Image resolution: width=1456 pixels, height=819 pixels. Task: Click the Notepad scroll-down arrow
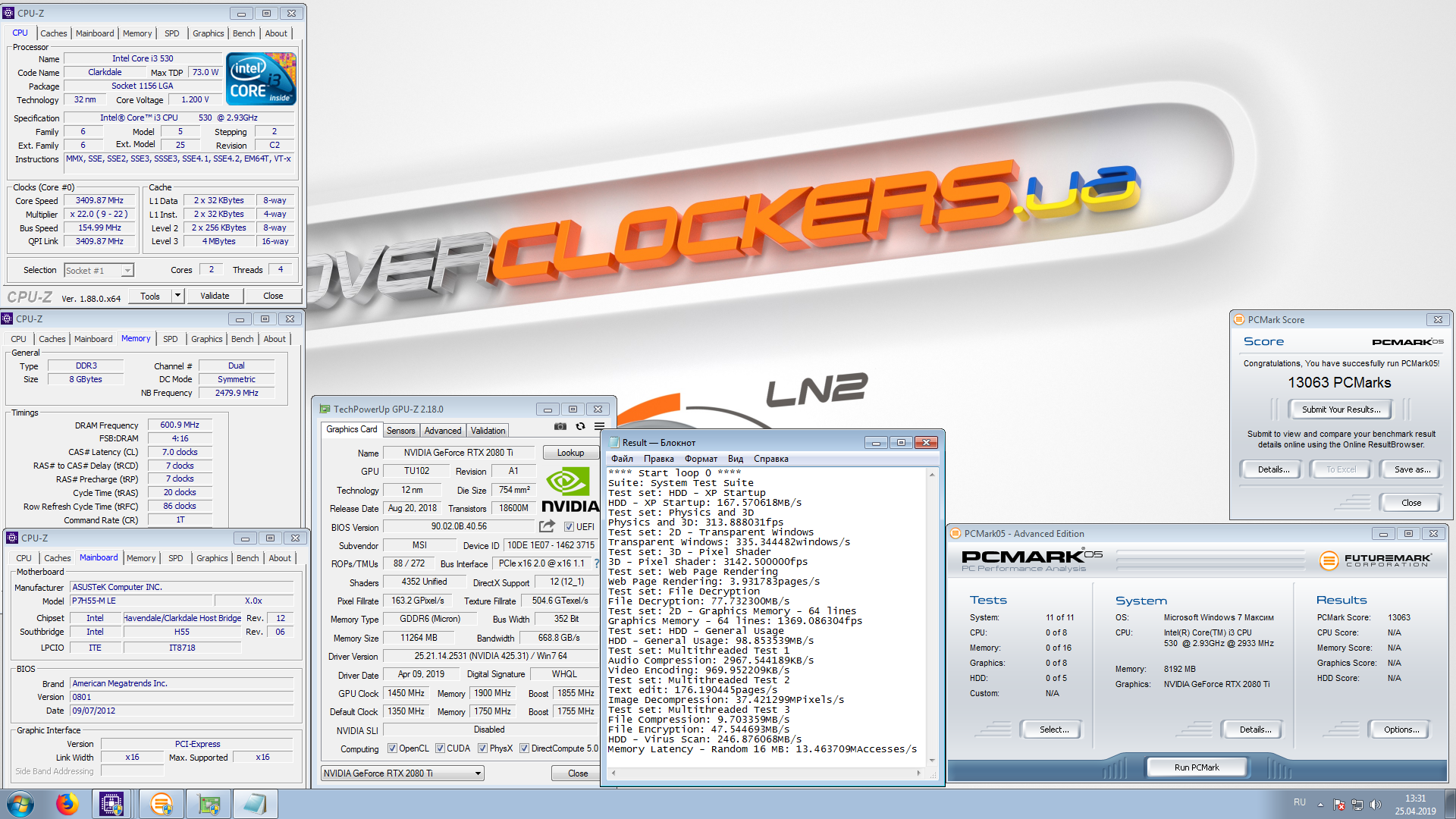click(932, 760)
